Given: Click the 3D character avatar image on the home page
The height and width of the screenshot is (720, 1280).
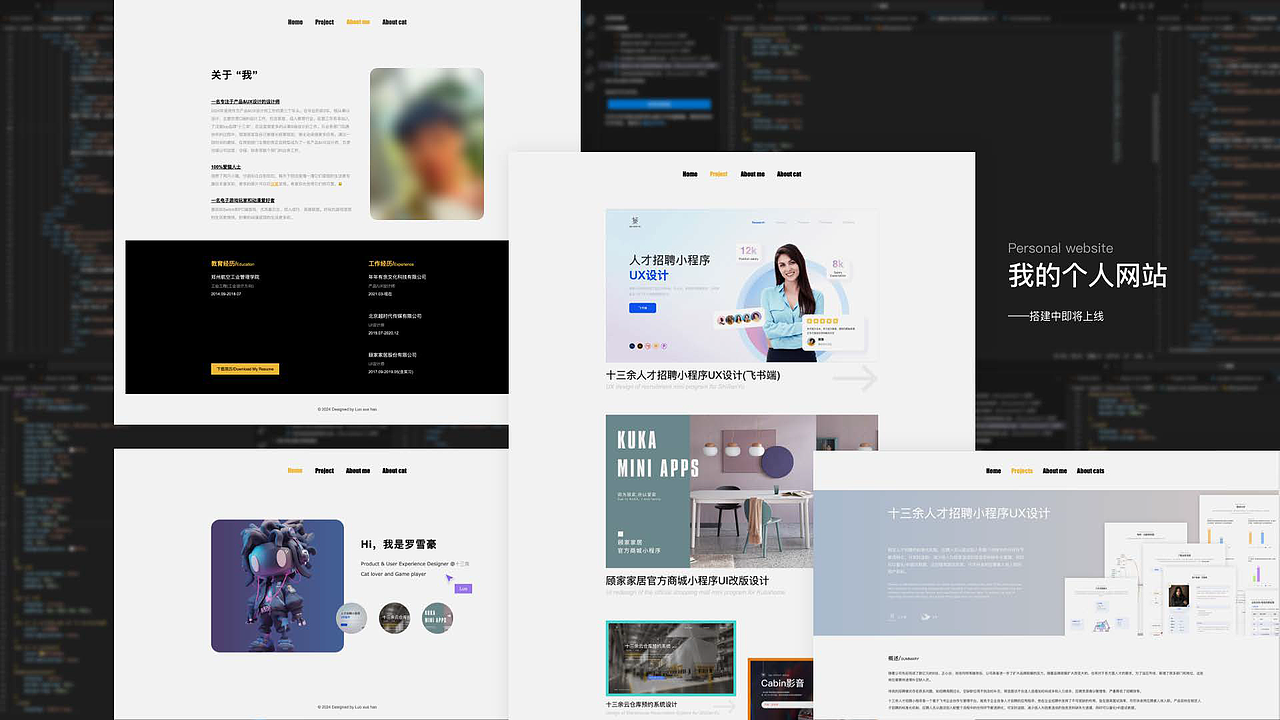Looking at the screenshot, I should tap(277, 586).
